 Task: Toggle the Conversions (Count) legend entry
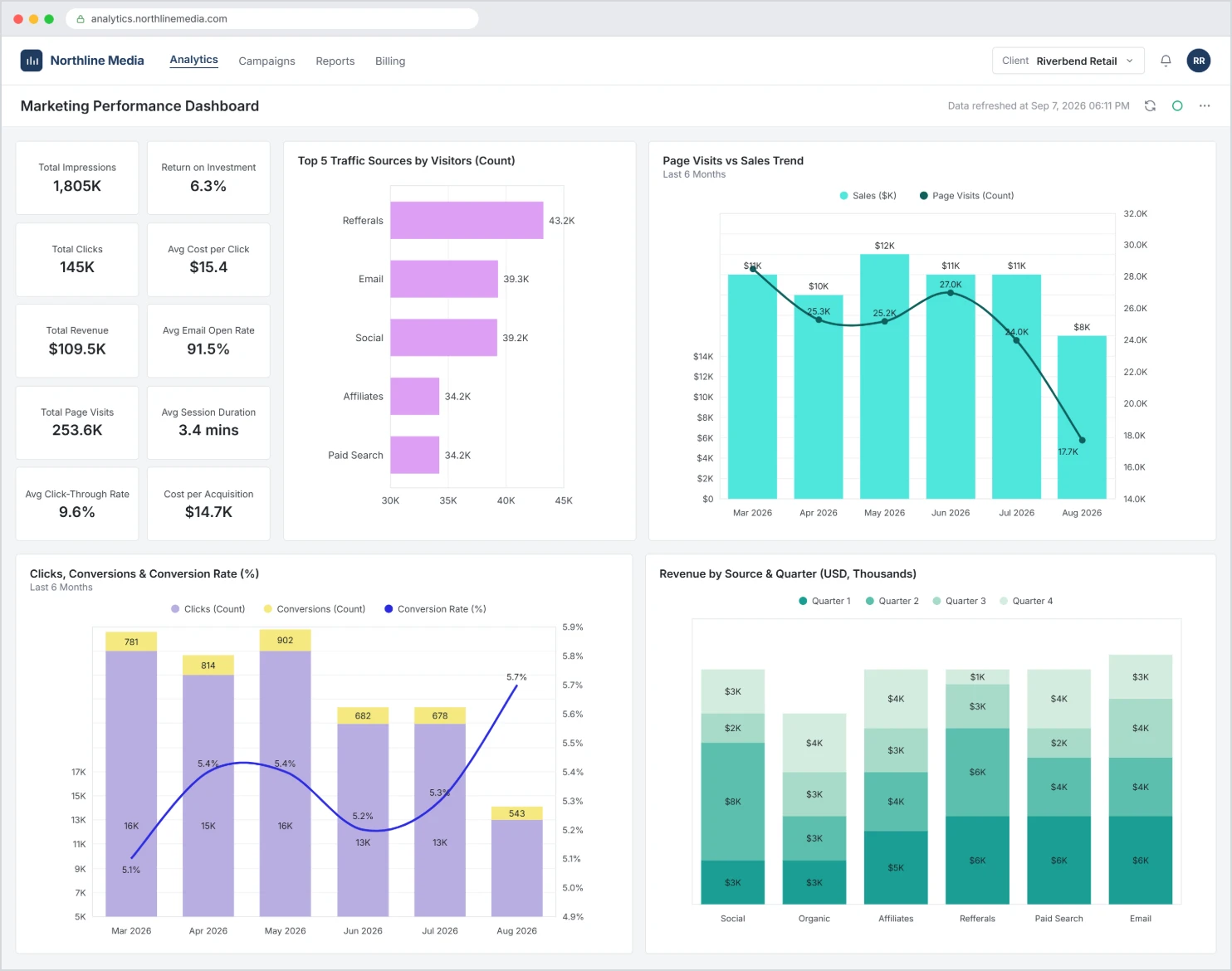[314, 609]
